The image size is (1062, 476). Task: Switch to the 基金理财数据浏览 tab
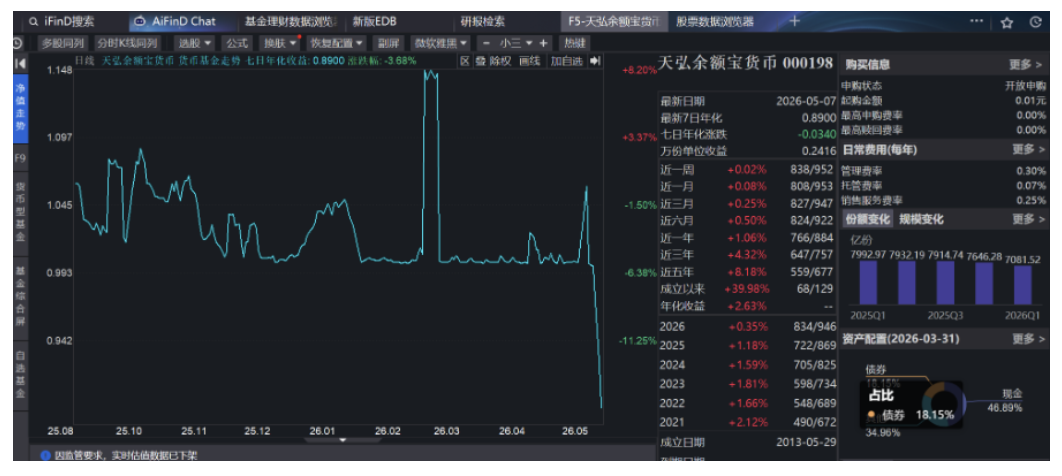pyautogui.click(x=291, y=22)
